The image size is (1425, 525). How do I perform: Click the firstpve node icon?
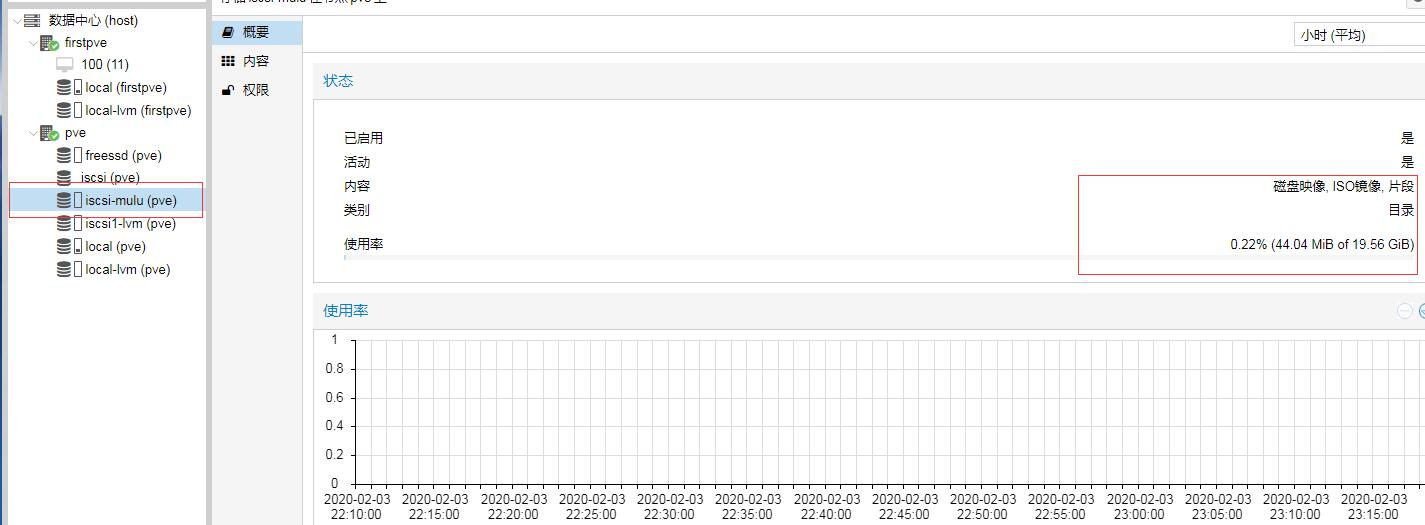[49, 43]
